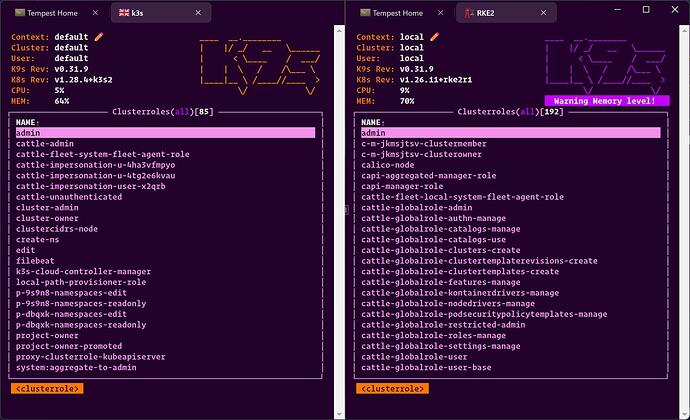Click the Warning Memory level banner
The width and height of the screenshot is (690, 420).
click(x=607, y=101)
